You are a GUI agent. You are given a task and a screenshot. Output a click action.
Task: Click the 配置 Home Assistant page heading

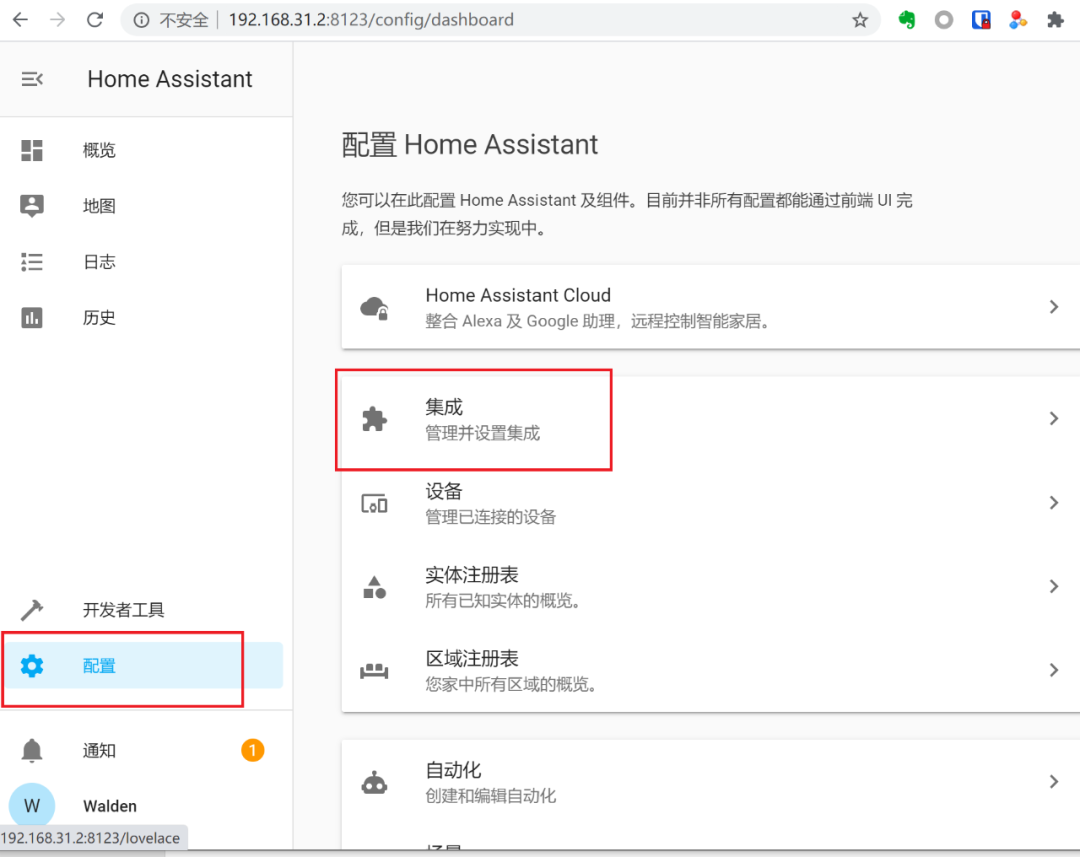point(470,145)
